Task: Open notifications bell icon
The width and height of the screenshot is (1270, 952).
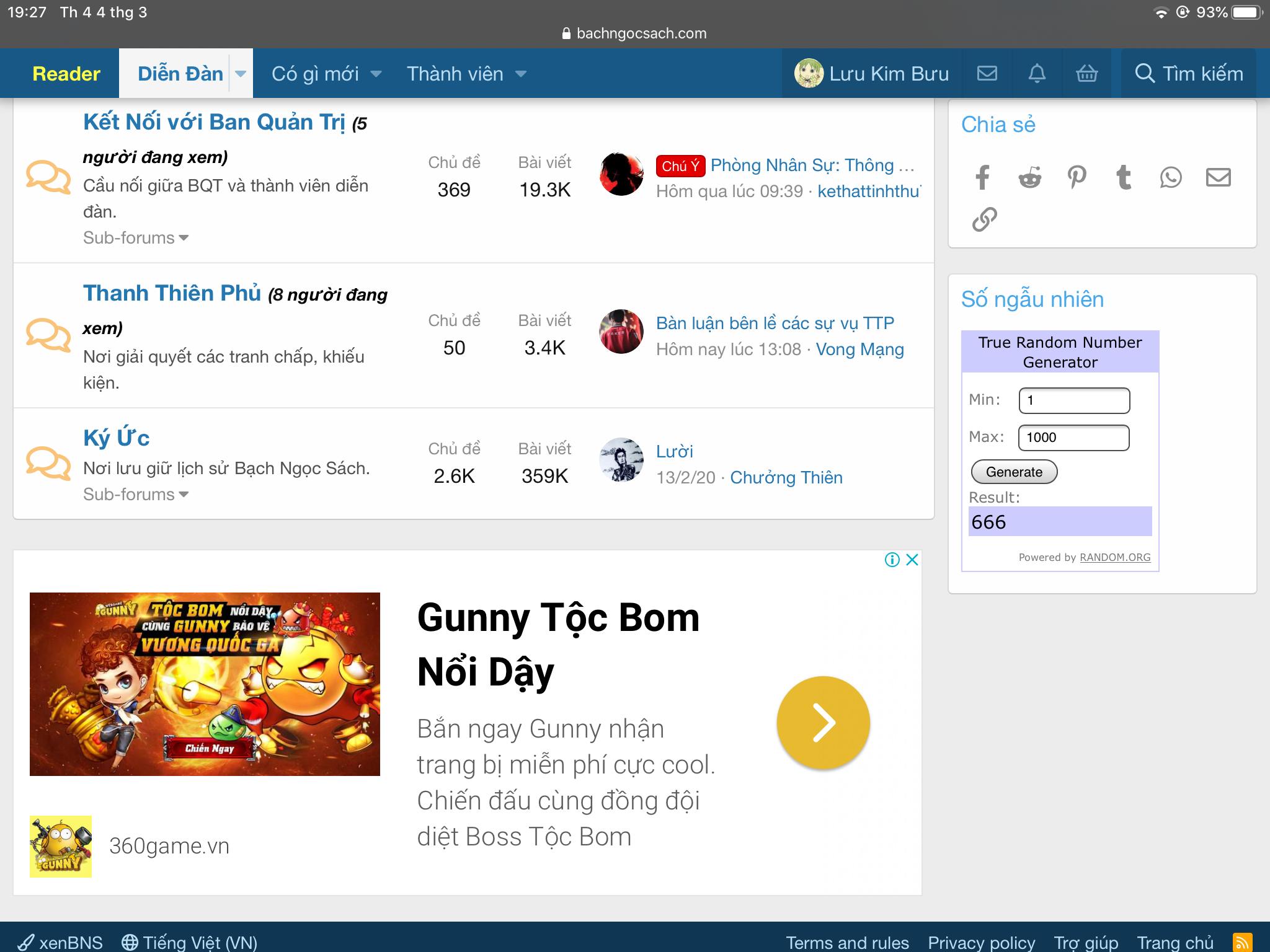Action: [1037, 74]
